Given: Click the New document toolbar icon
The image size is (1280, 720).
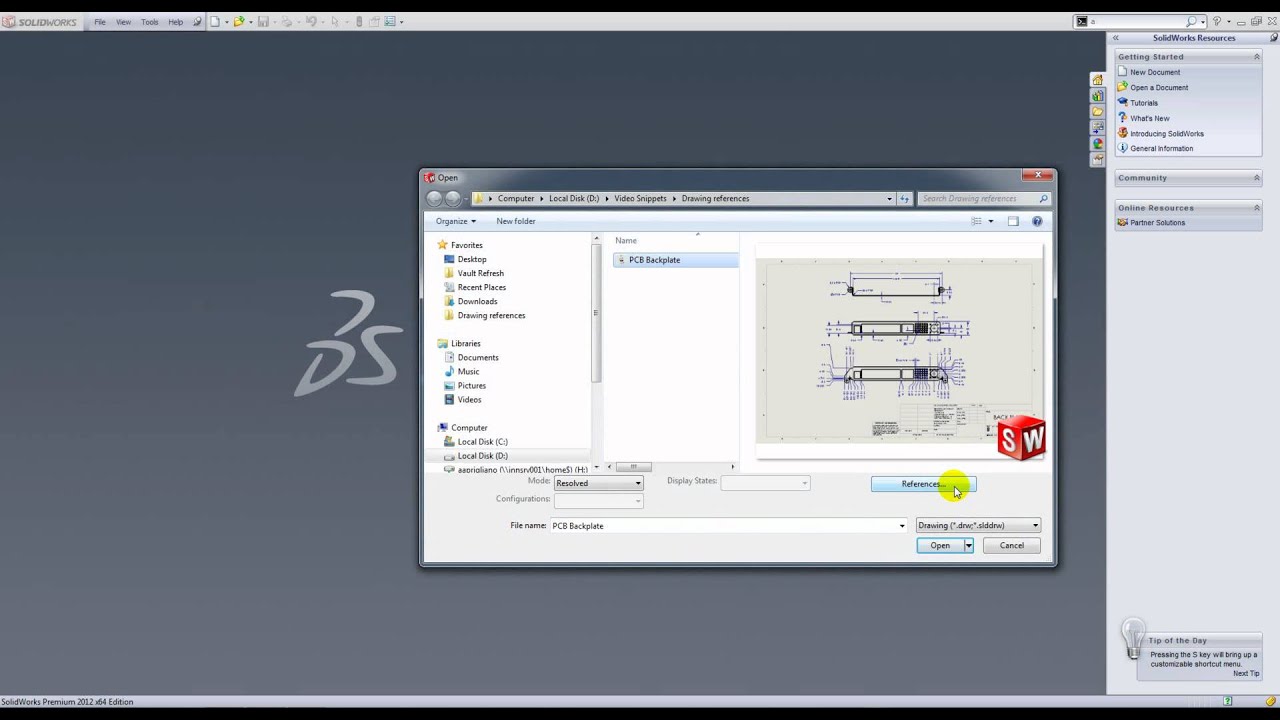Looking at the screenshot, I should pyautogui.click(x=215, y=21).
